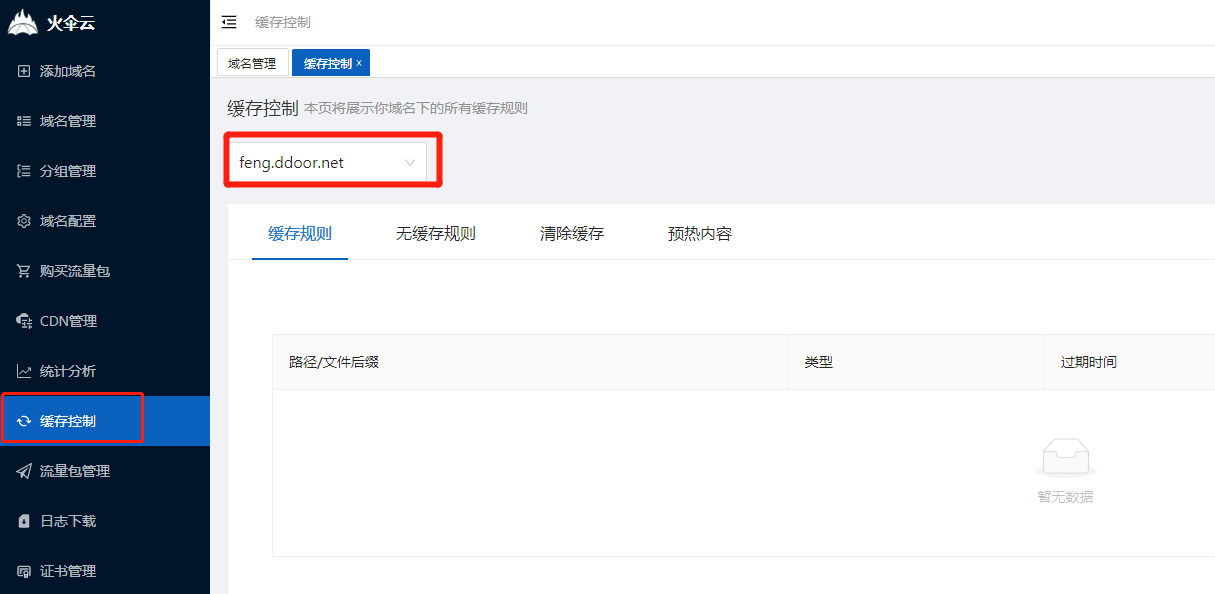Click the chevron arrow in domain selector
1215x594 pixels.
pos(409,163)
